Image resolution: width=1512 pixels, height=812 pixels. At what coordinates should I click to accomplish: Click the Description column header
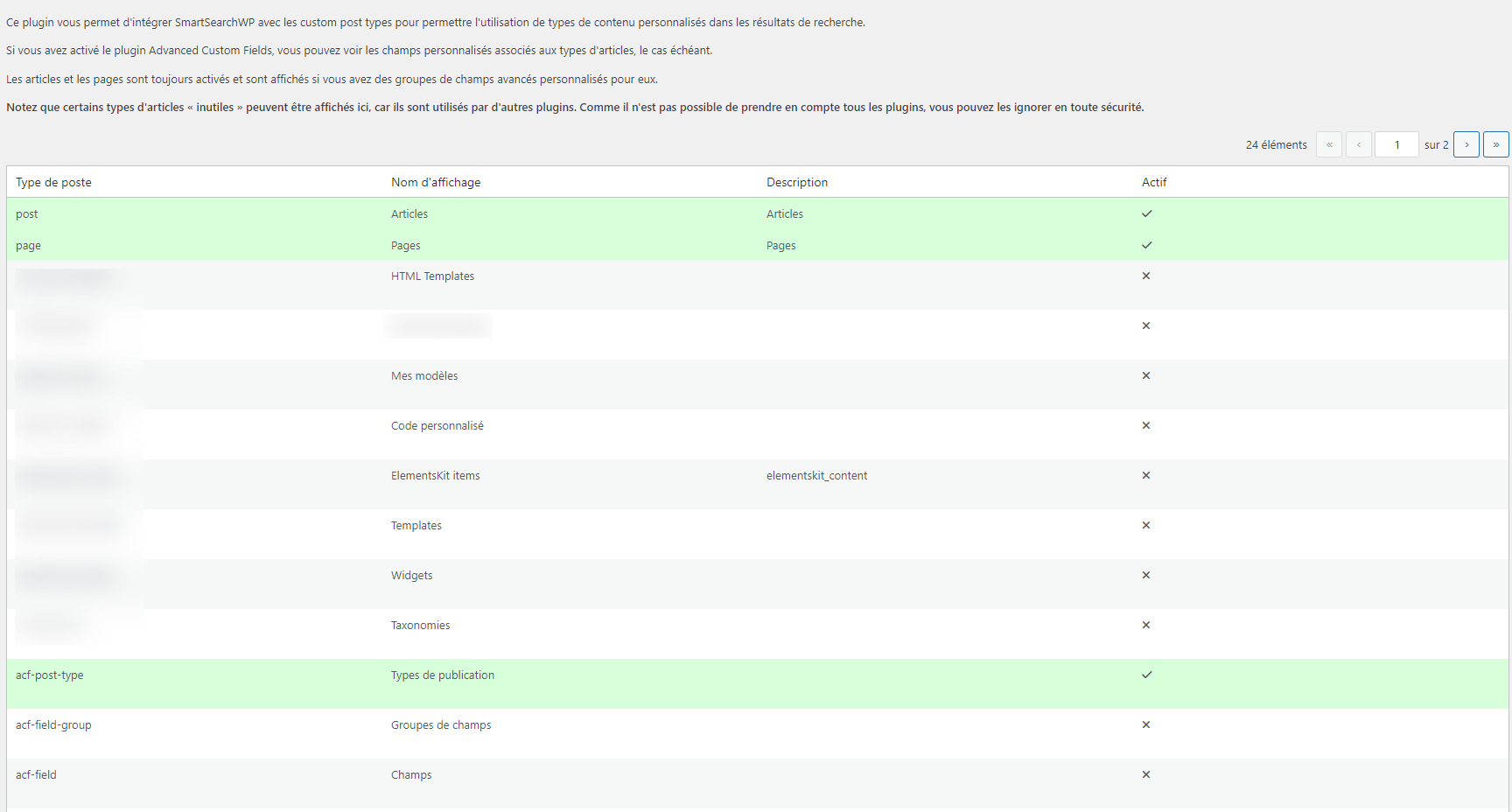(x=797, y=182)
